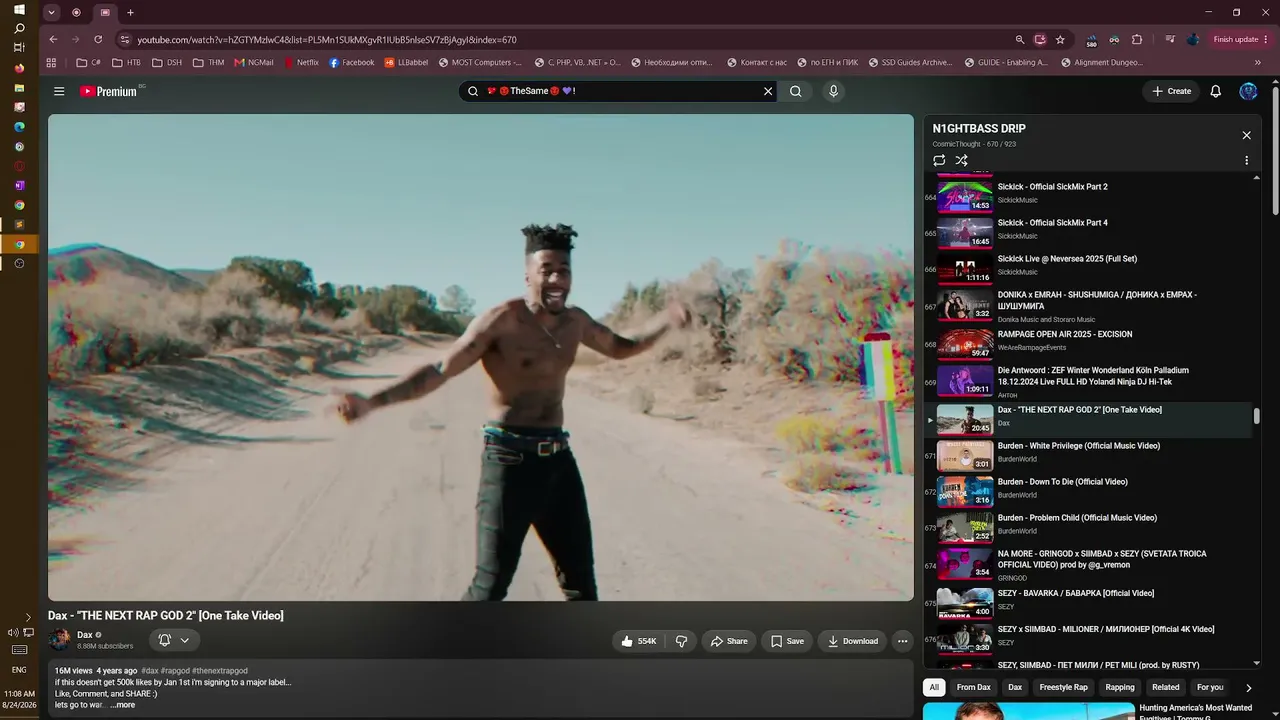
Task: Open the THM bookmarks folder
Action: (x=208, y=62)
